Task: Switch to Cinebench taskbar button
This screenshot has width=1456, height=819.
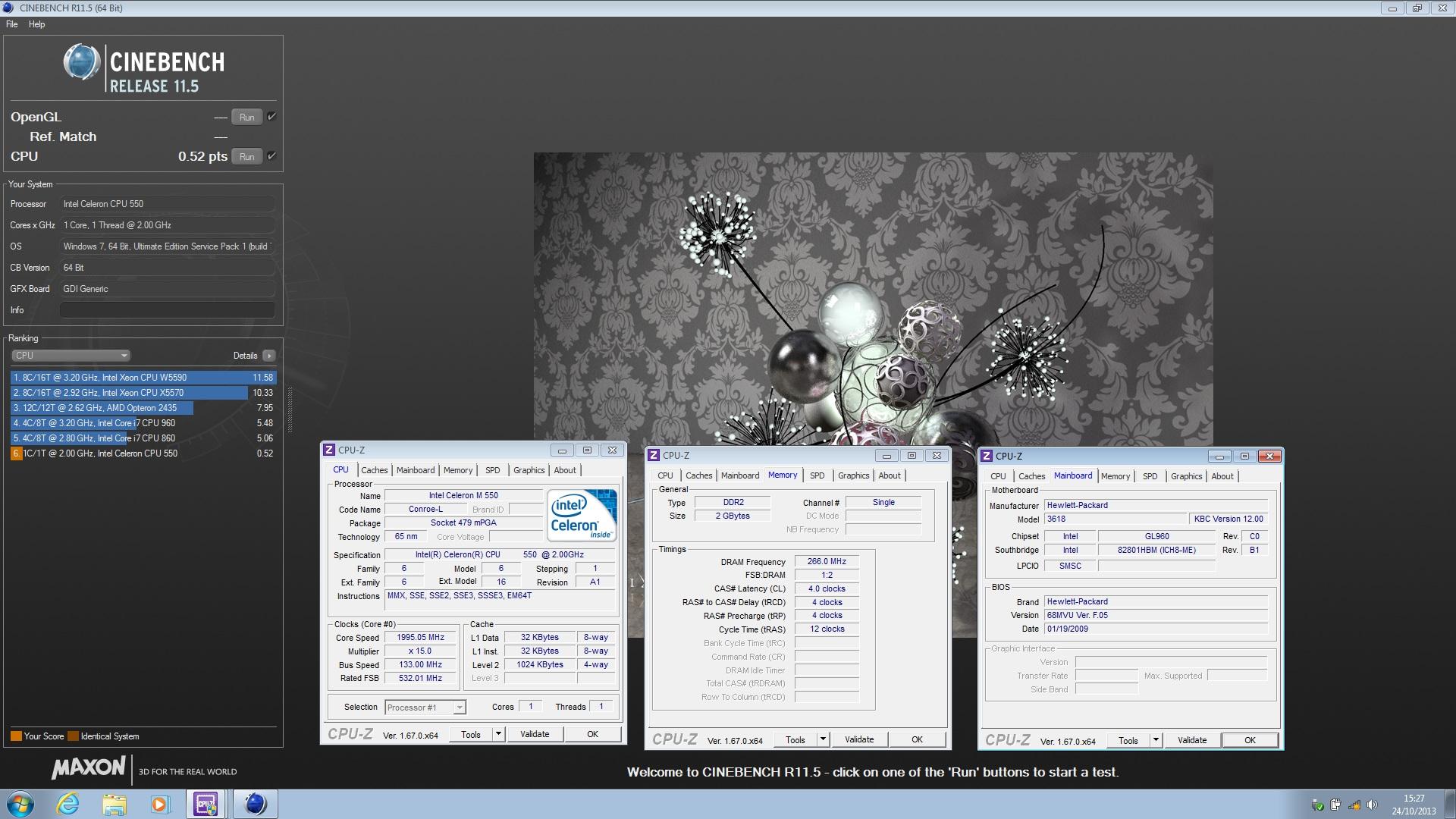Action: point(255,804)
